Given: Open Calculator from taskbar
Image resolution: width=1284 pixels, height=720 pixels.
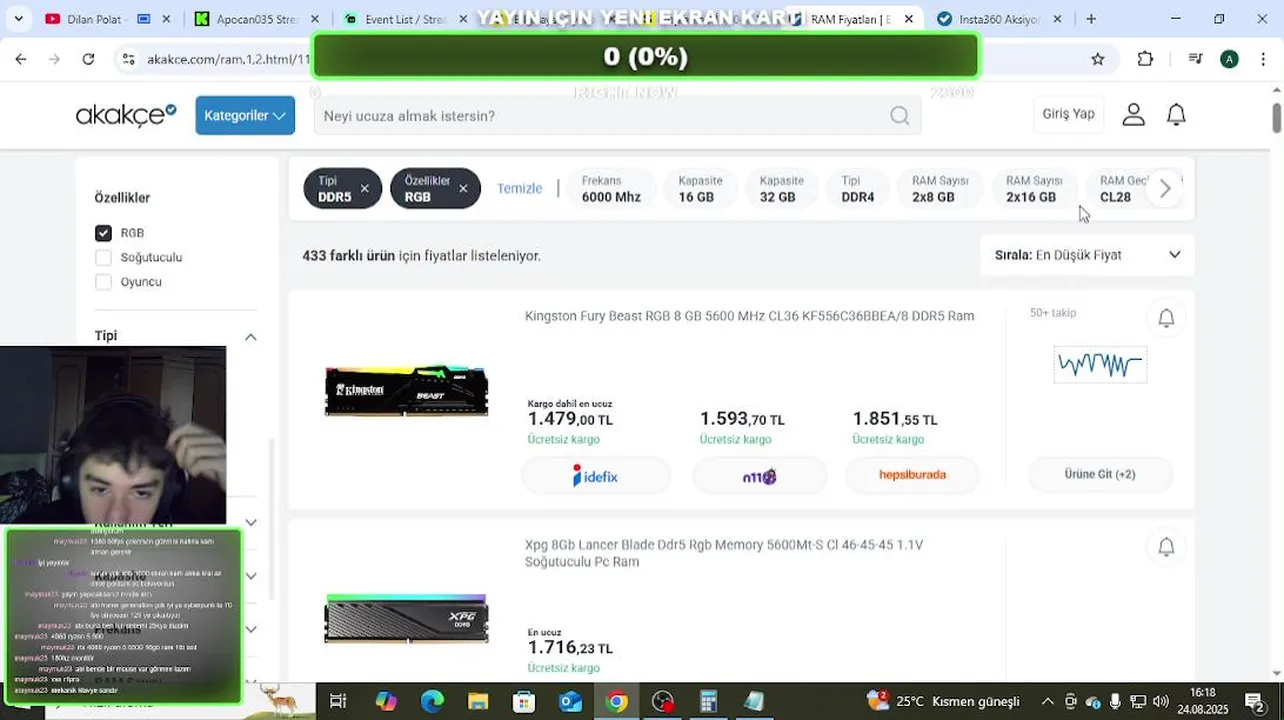Looking at the screenshot, I should tap(709, 701).
